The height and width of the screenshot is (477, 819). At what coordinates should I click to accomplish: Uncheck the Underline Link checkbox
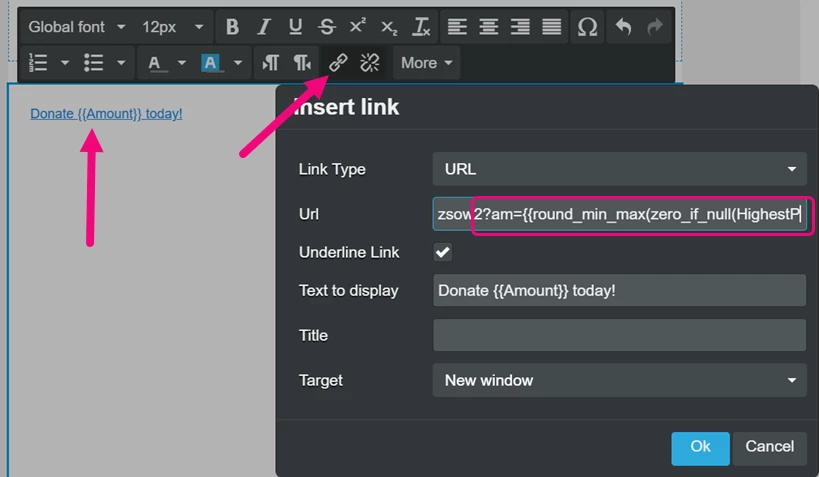pyautogui.click(x=443, y=252)
